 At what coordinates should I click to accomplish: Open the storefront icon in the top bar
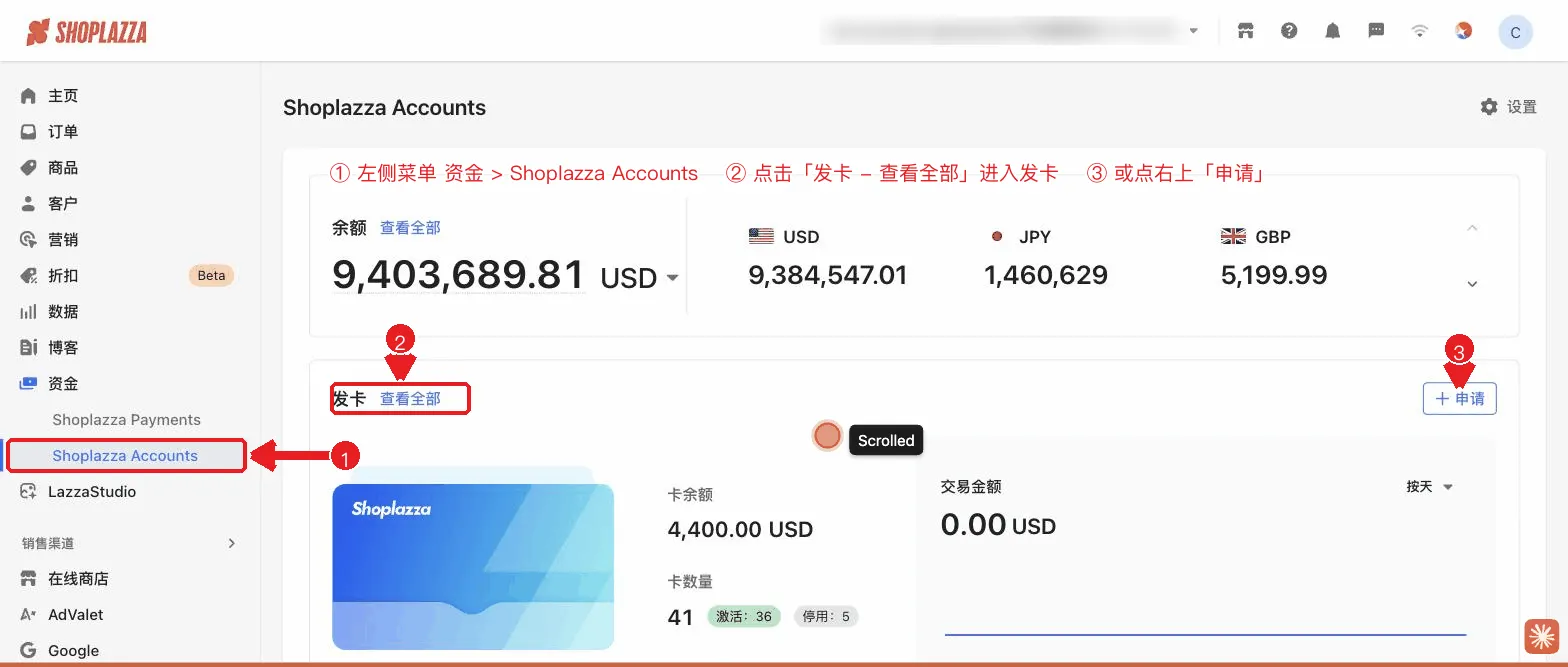(x=1245, y=31)
